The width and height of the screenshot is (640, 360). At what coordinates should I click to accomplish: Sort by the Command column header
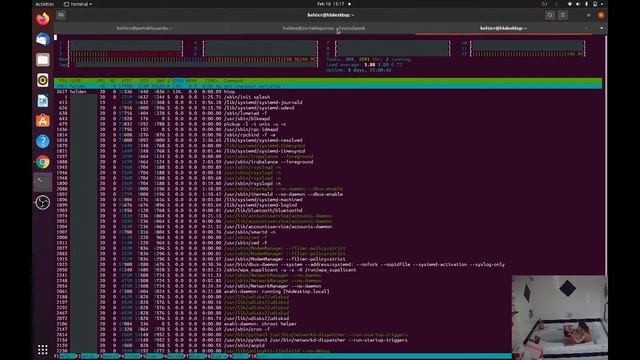234,81
